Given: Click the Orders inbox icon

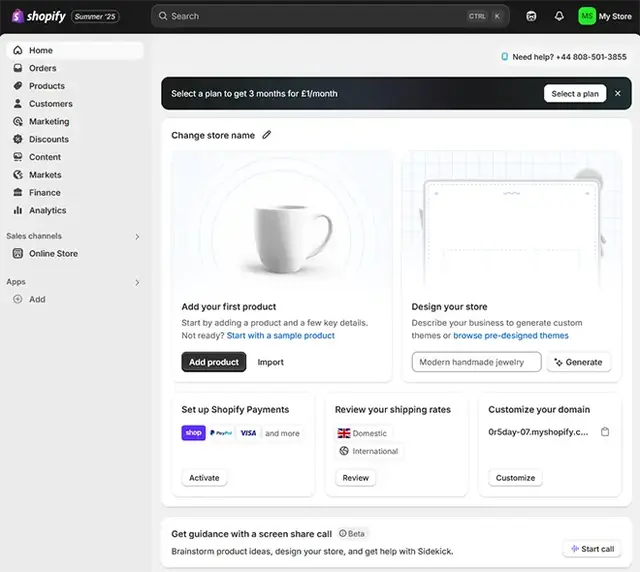Looking at the screenshot, I should click(x=18, y=68).
